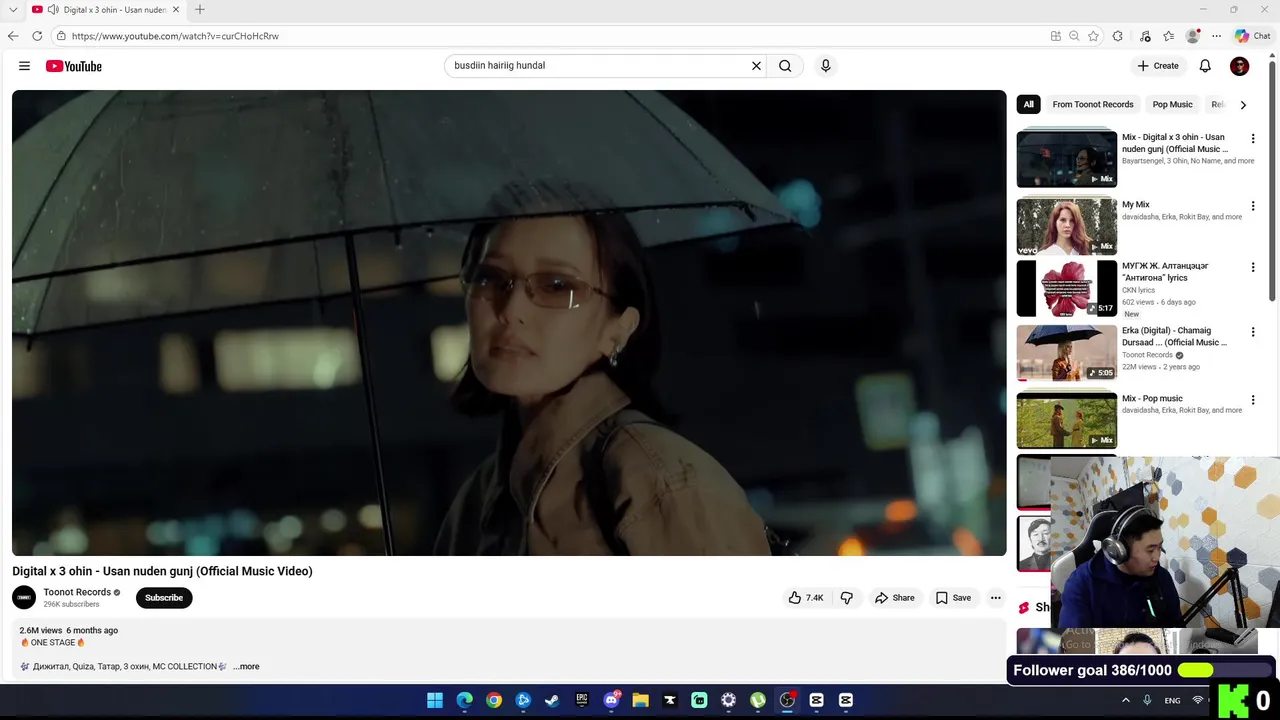The image size is (1280, 720).
Task: Select the Pop Music chip
Action: coord(1172,104)
